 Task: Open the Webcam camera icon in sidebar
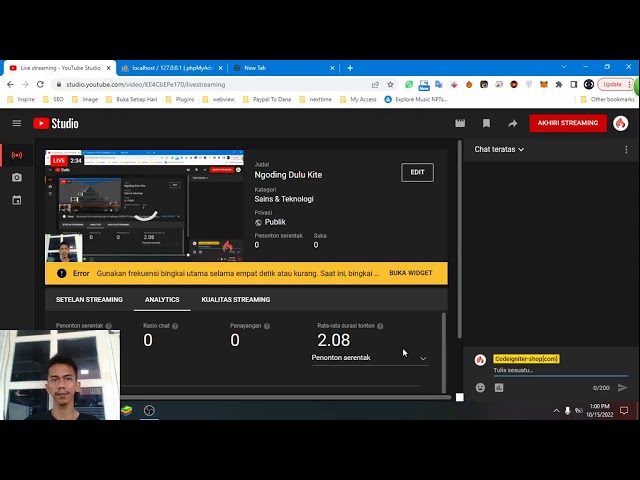17,178
